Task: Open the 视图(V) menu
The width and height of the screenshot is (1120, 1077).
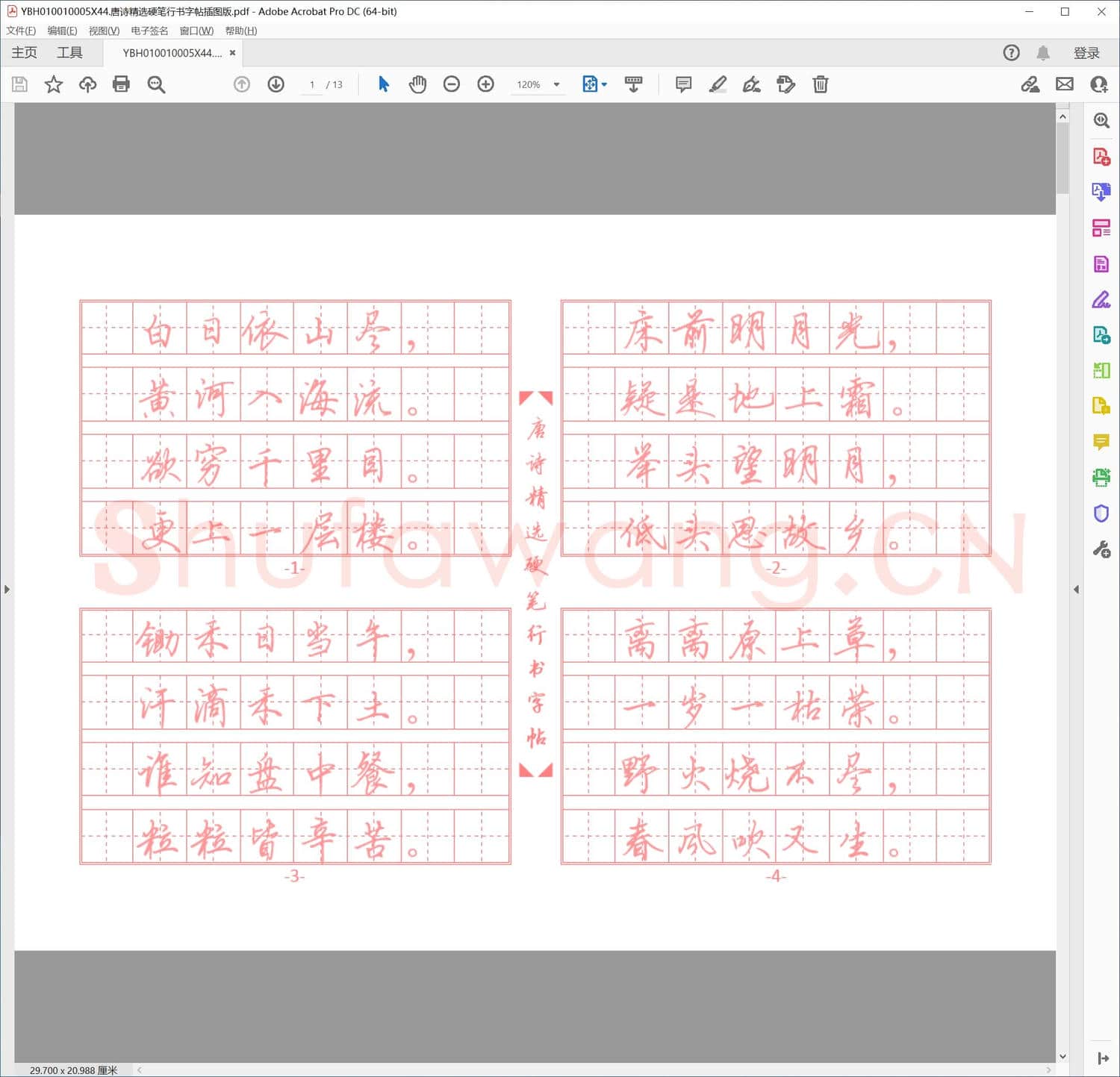Action: point(104,31)
